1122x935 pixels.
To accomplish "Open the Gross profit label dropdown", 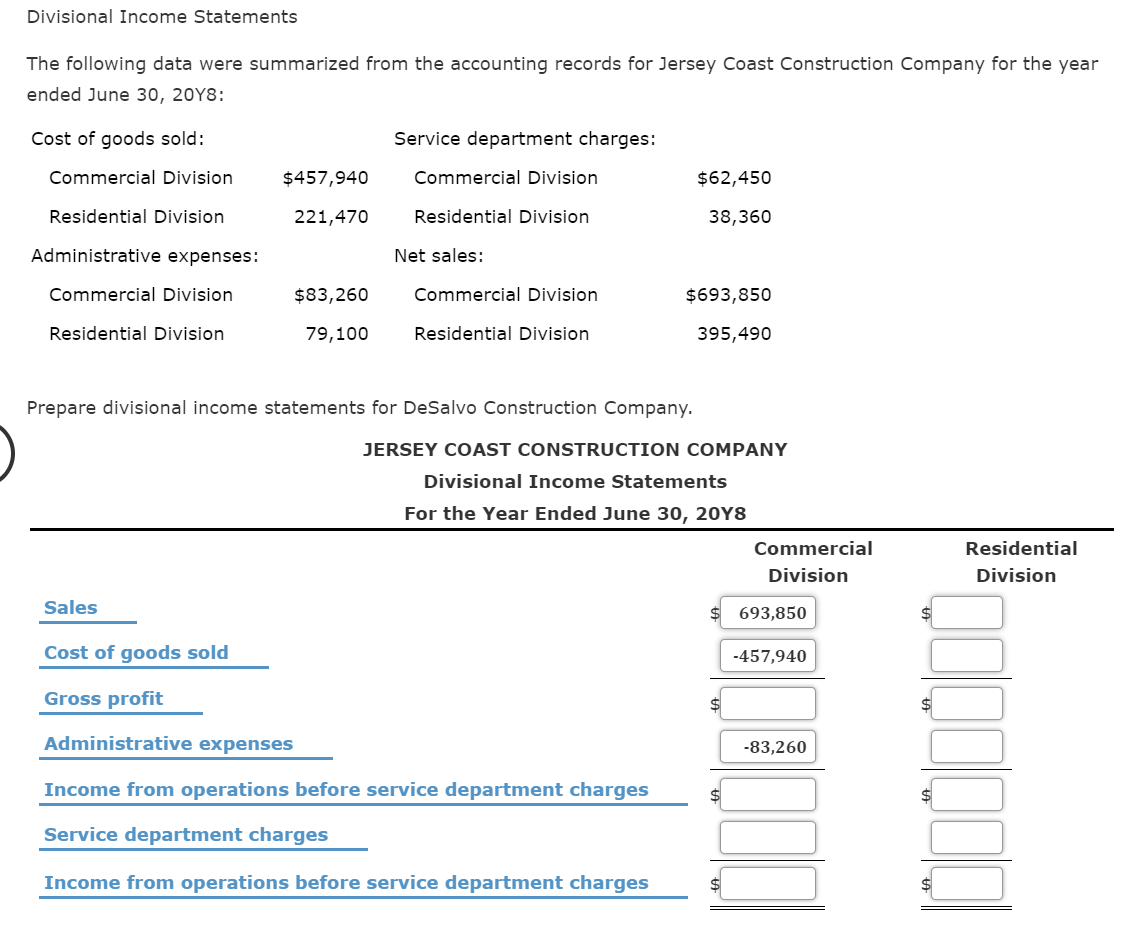I will pos(121,700).
